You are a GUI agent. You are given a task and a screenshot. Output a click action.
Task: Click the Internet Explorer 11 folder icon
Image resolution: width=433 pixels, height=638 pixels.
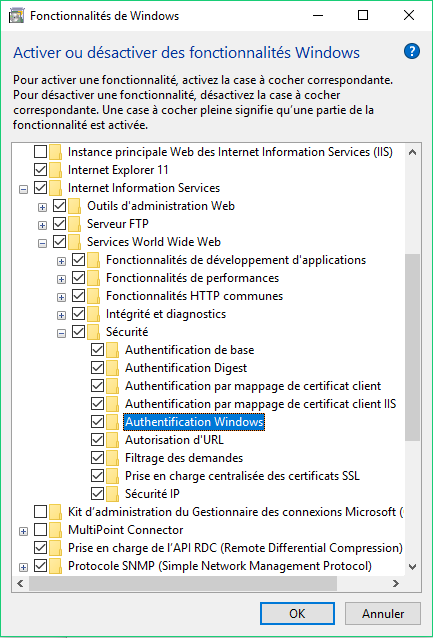click(55, 170)
